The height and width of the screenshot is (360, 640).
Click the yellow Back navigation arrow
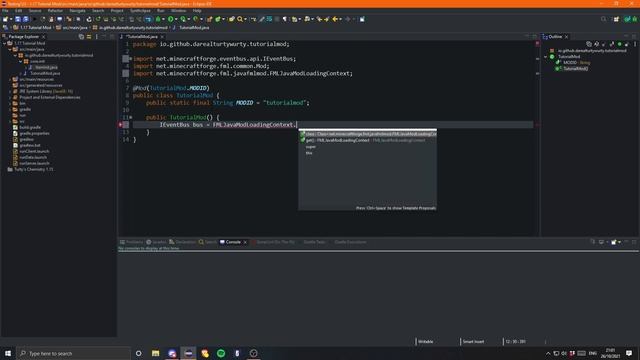coord(335,19)
